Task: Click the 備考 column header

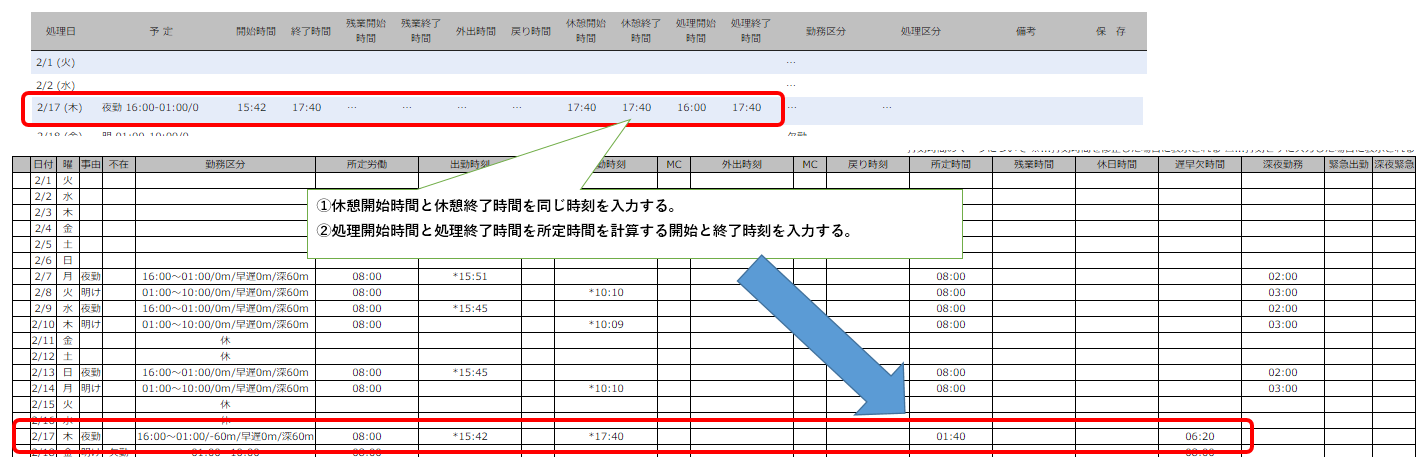Action: (x=1024, y=31)
